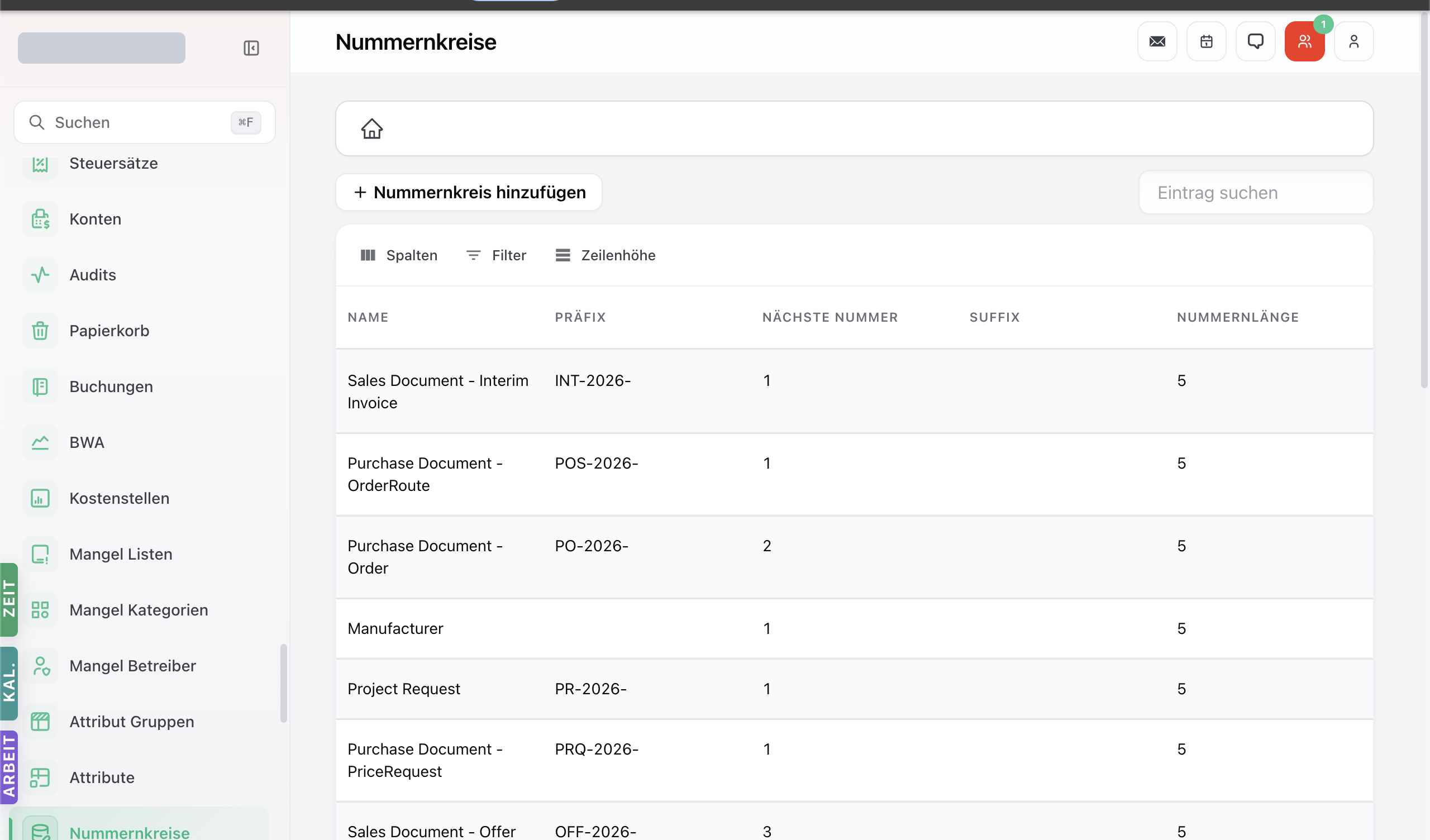Select the Project Request row
The width and height of the screenshot is (1430, 840).
tap(854, 689)
